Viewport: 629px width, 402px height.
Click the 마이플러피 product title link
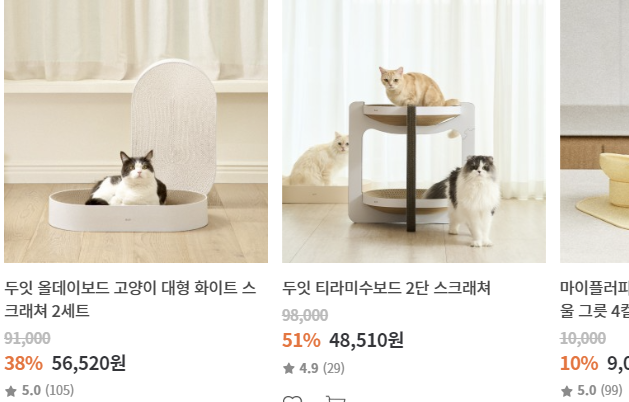point(595,299)
